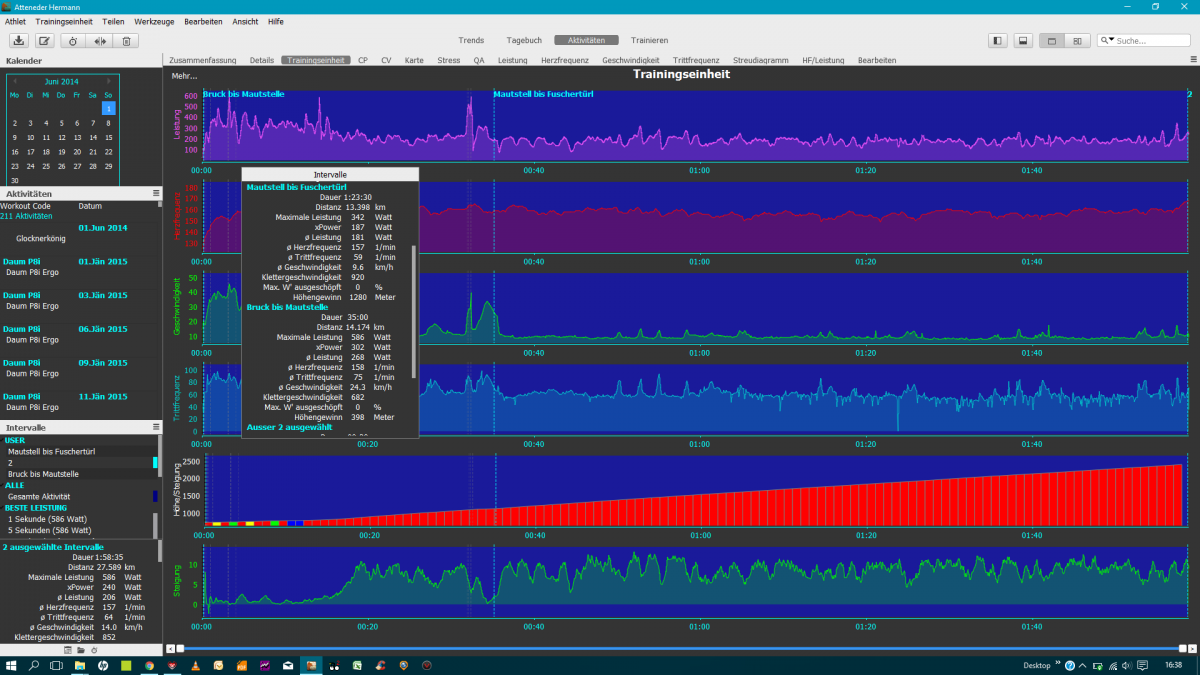Click the Windows Start button in taskbar
1200x675 pixels.
tap(11, 665)
